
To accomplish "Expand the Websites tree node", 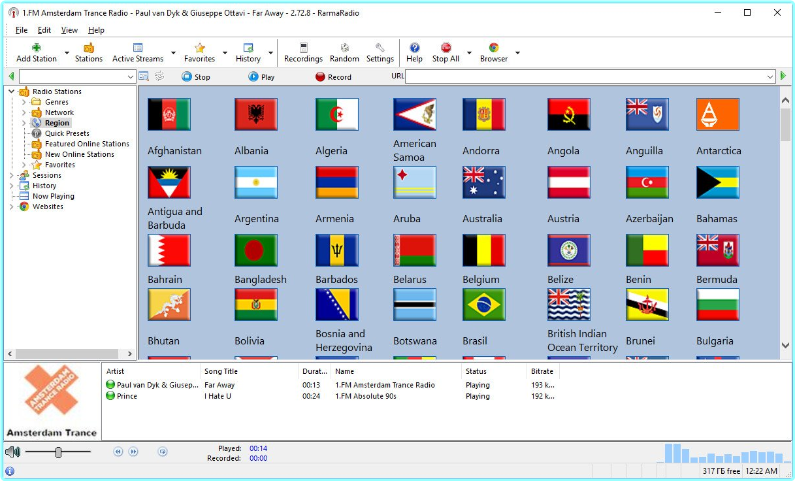I will pyautogui.click(x=11, y=207).
